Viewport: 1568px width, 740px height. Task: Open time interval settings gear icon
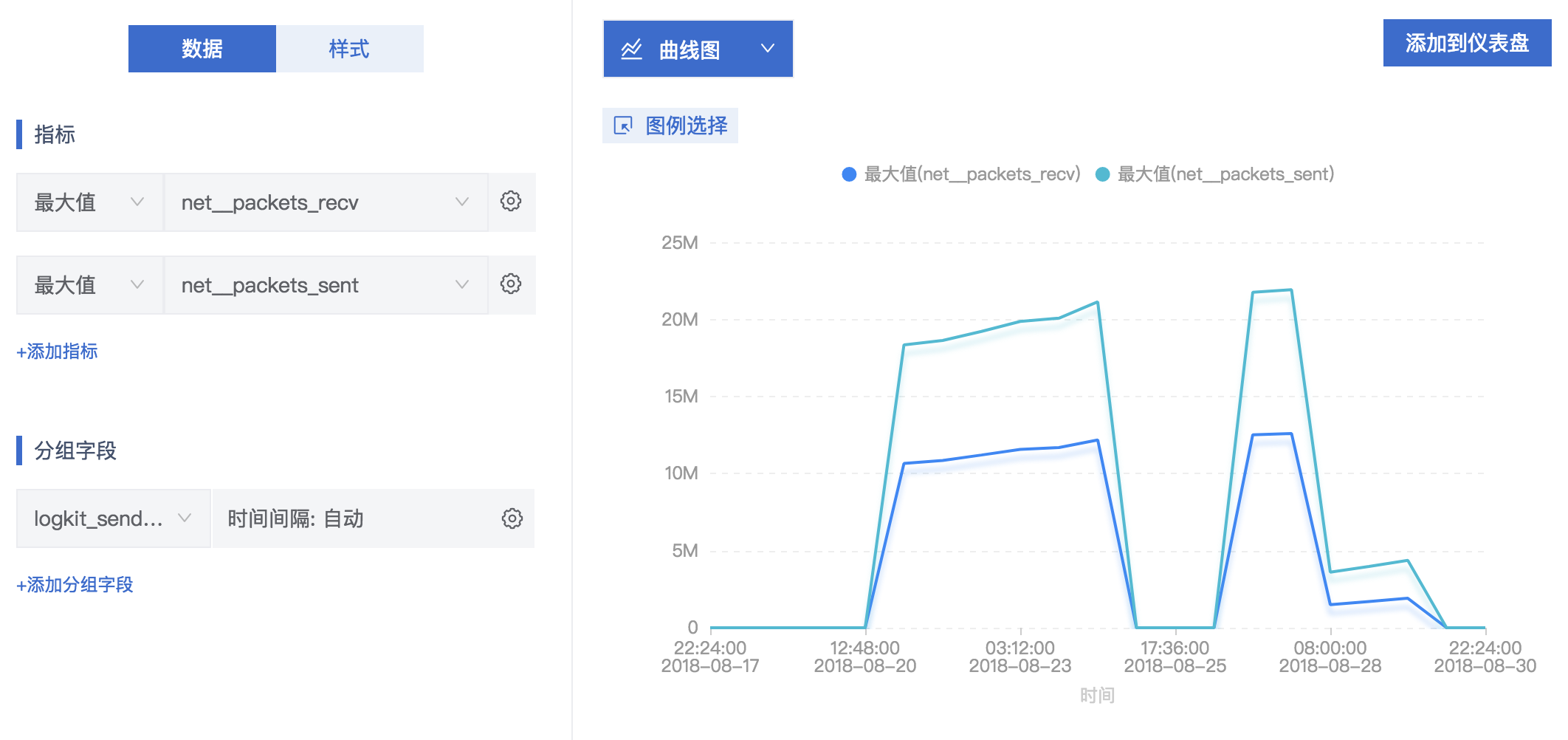(512, 518)
